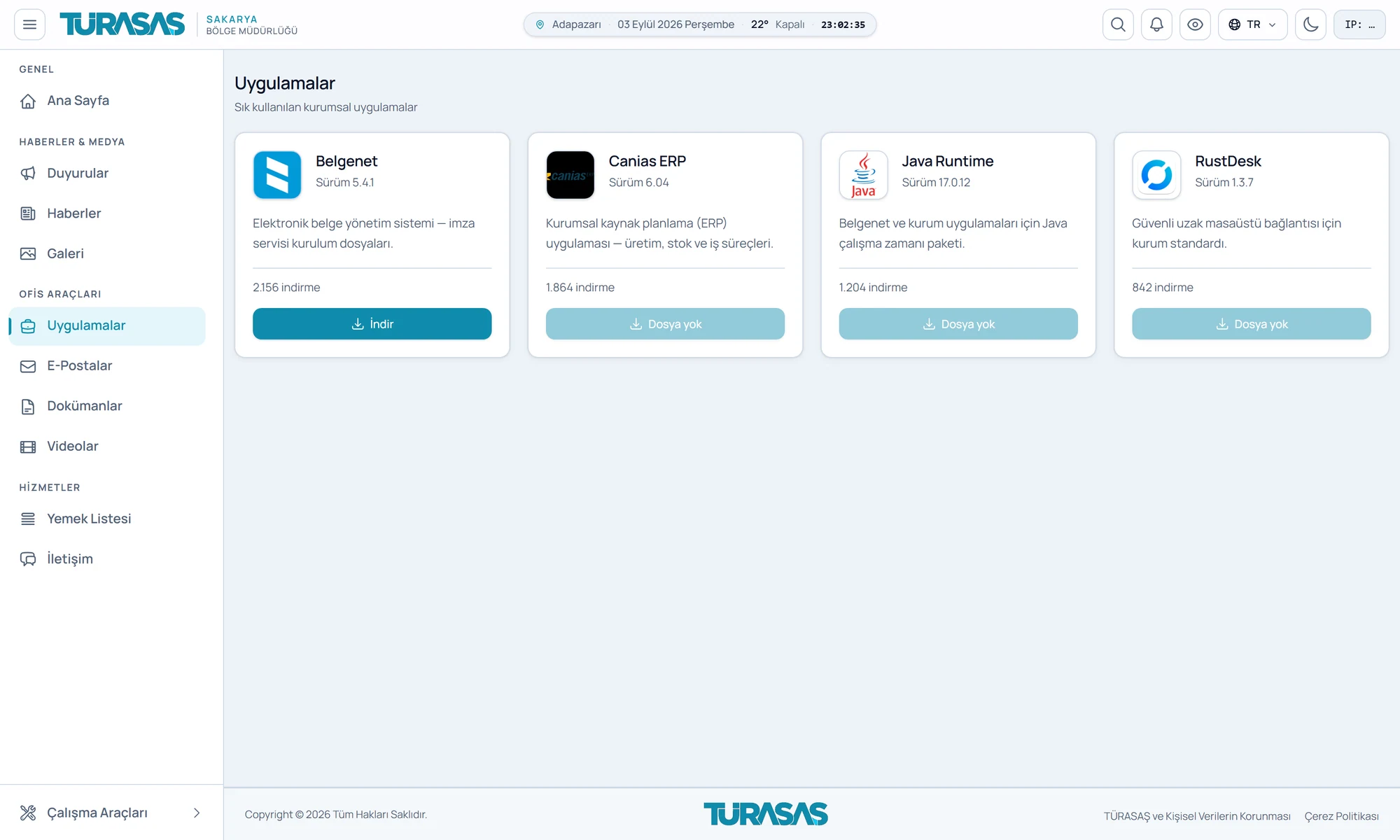Screen dimensions: 1400x840
Task: Click Canias ERP Dosya yok button
Action: click(665, 324)
